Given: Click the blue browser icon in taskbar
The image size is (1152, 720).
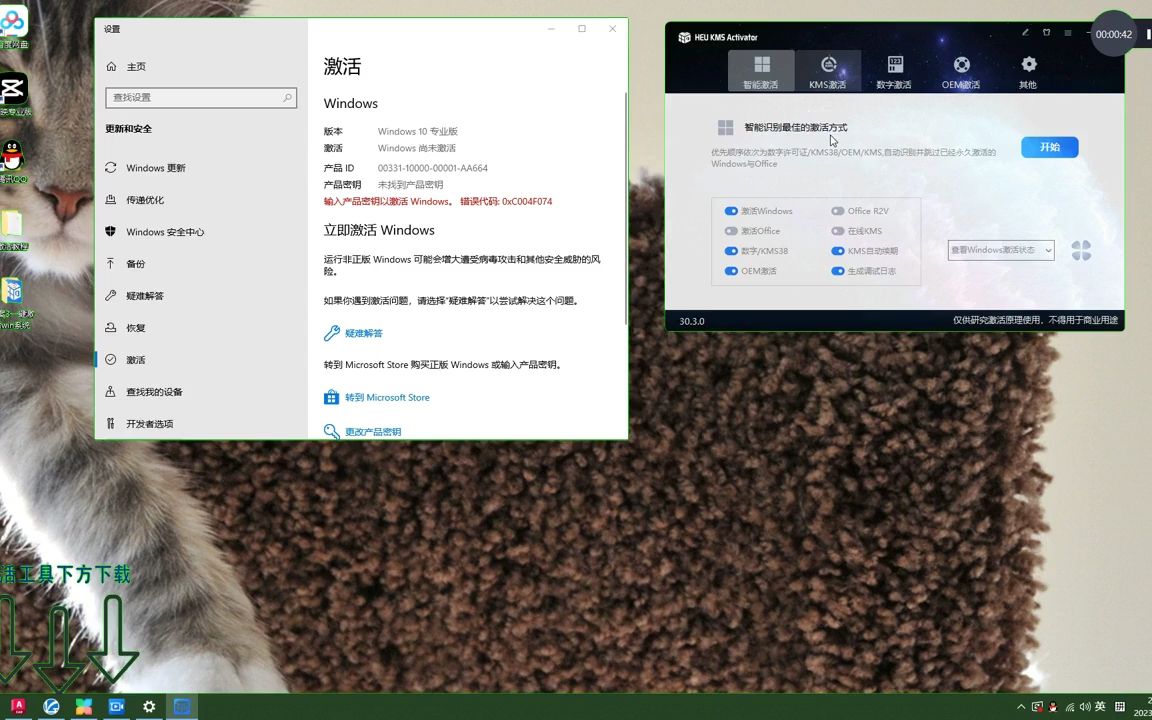Looking at the screenshot, I should tap(51, 706).
